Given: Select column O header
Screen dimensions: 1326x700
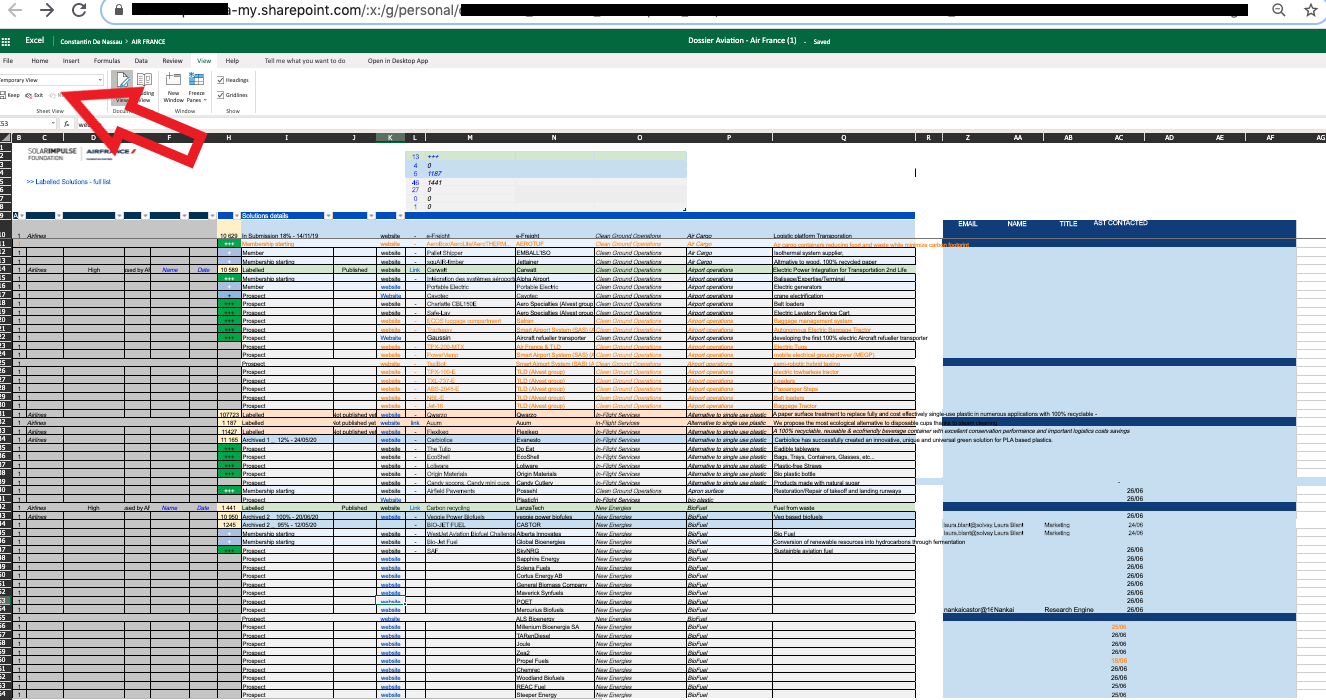Looking at the screenshot, I should [x=640, y=137].
